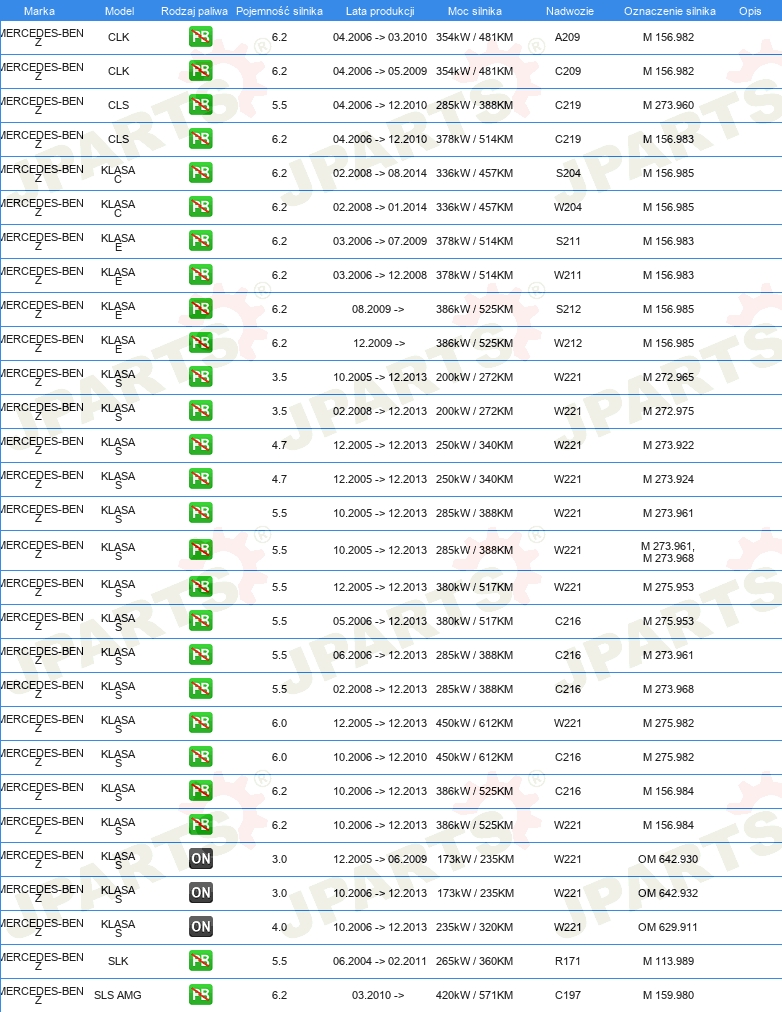Click diesel ON icon in OM 629.911 row

pyautogui.click(x=201, y=927)
